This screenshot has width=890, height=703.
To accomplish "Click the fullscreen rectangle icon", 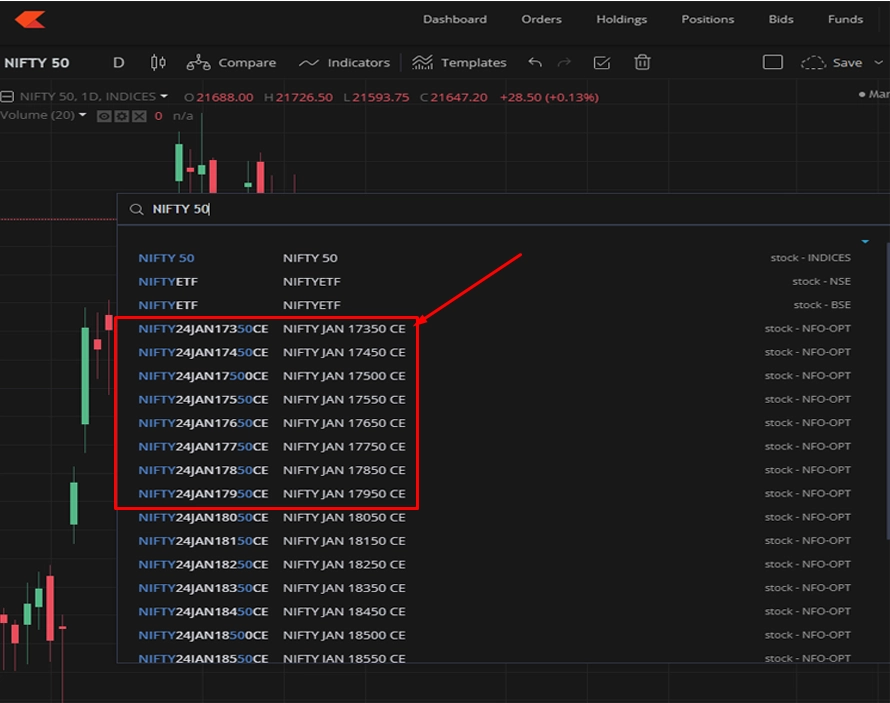I will pos(772,62).
